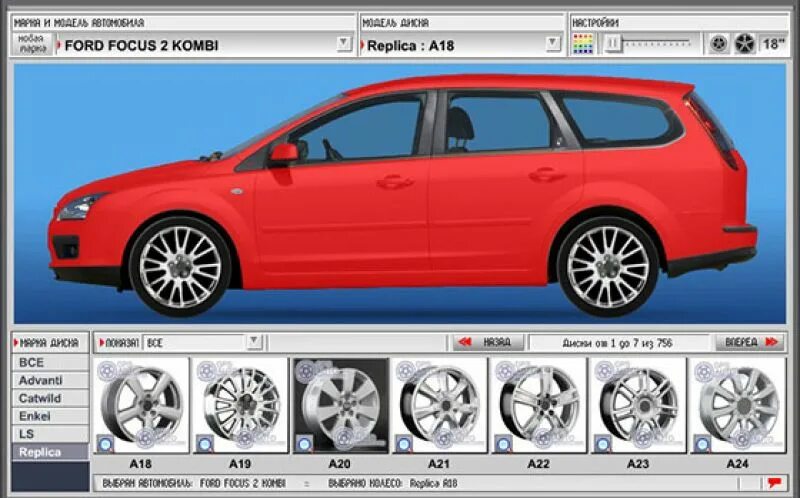The image size is (800, 498).
Task: Choose the A18 wheel thumbnail
Action: [x=141, y=406]
